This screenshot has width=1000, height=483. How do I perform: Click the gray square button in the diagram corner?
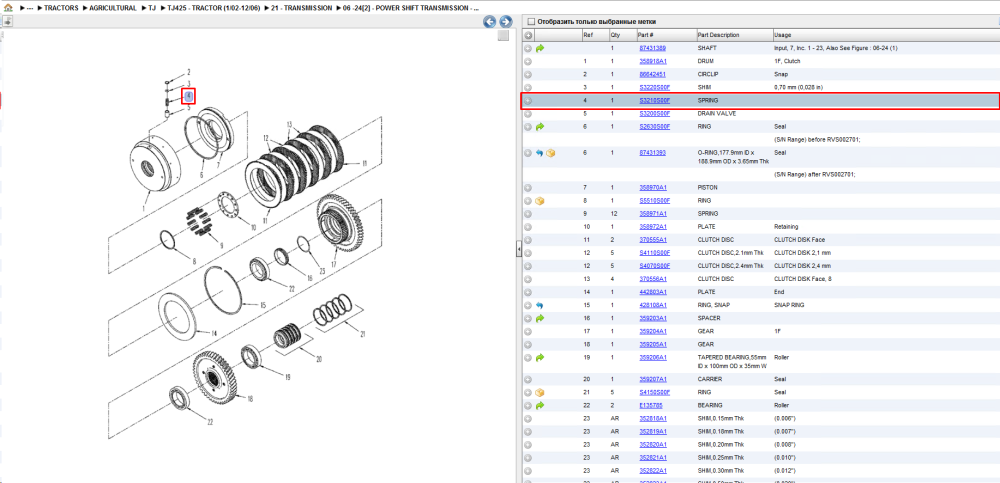[x=503, y=35]
